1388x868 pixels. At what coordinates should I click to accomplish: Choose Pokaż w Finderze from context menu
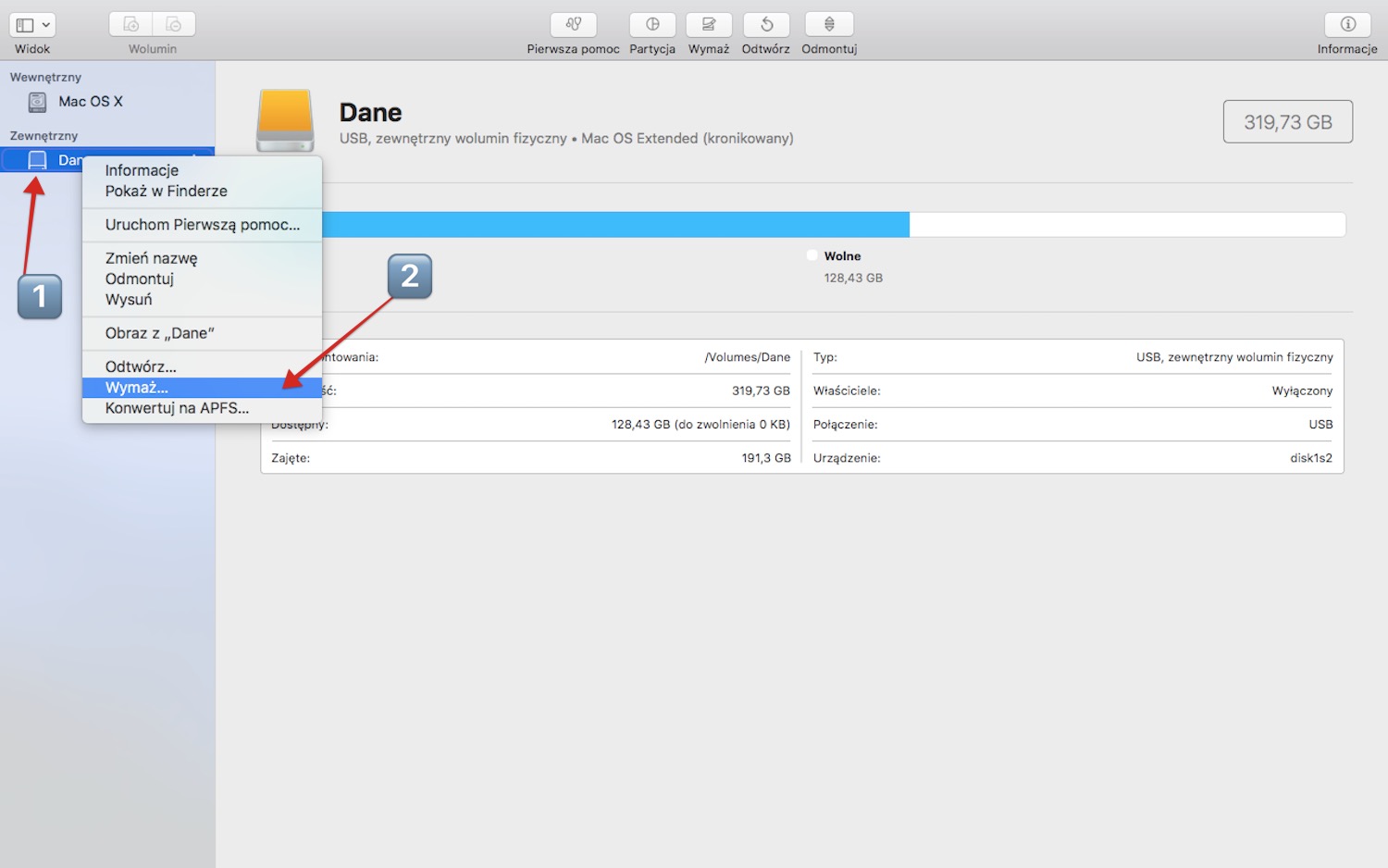(166, 191)
